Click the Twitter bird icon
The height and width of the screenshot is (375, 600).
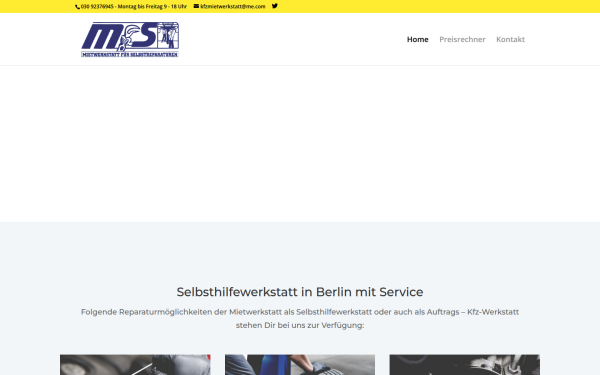coord(275,6)
